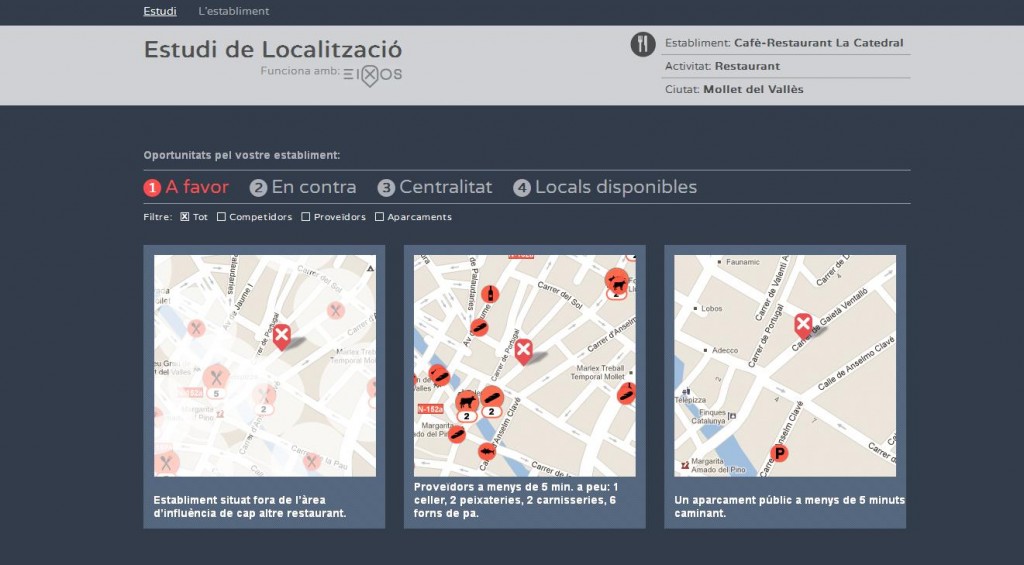Click the restaurant cluster marker labeled 5

click(x=217, y=379)
